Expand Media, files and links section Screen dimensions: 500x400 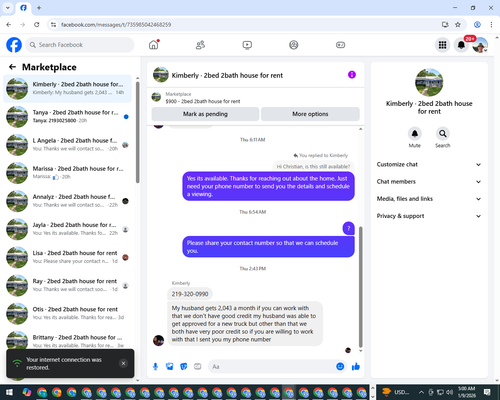point(429,199)
